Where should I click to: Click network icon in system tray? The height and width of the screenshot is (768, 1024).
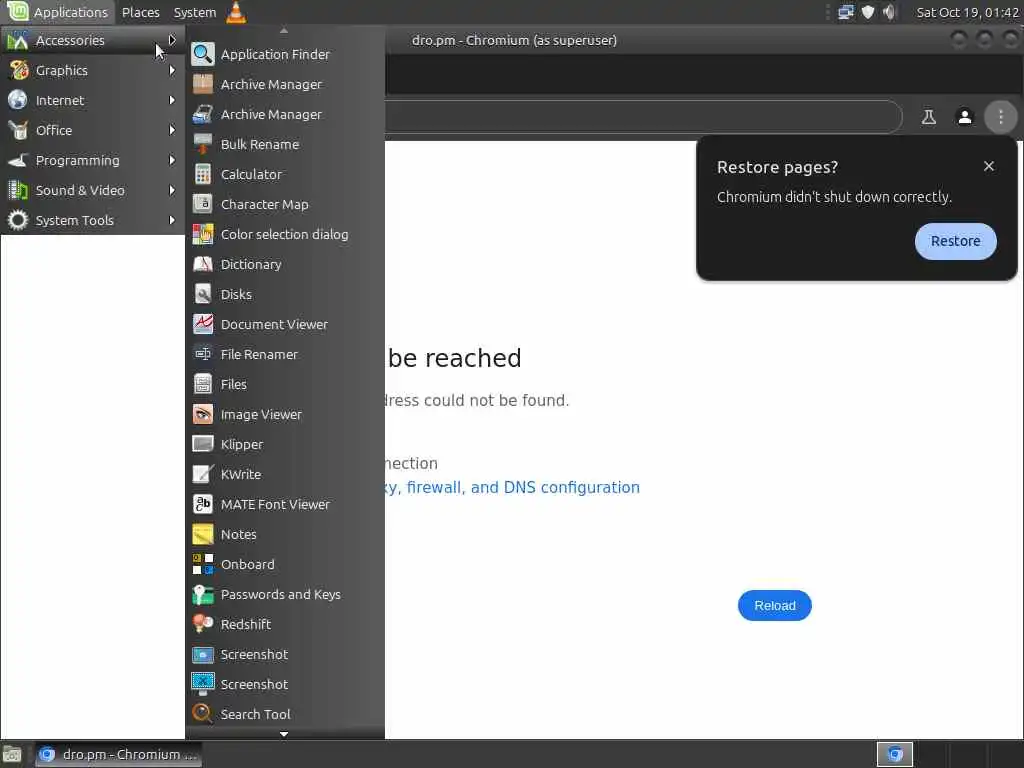pos(846,12)
